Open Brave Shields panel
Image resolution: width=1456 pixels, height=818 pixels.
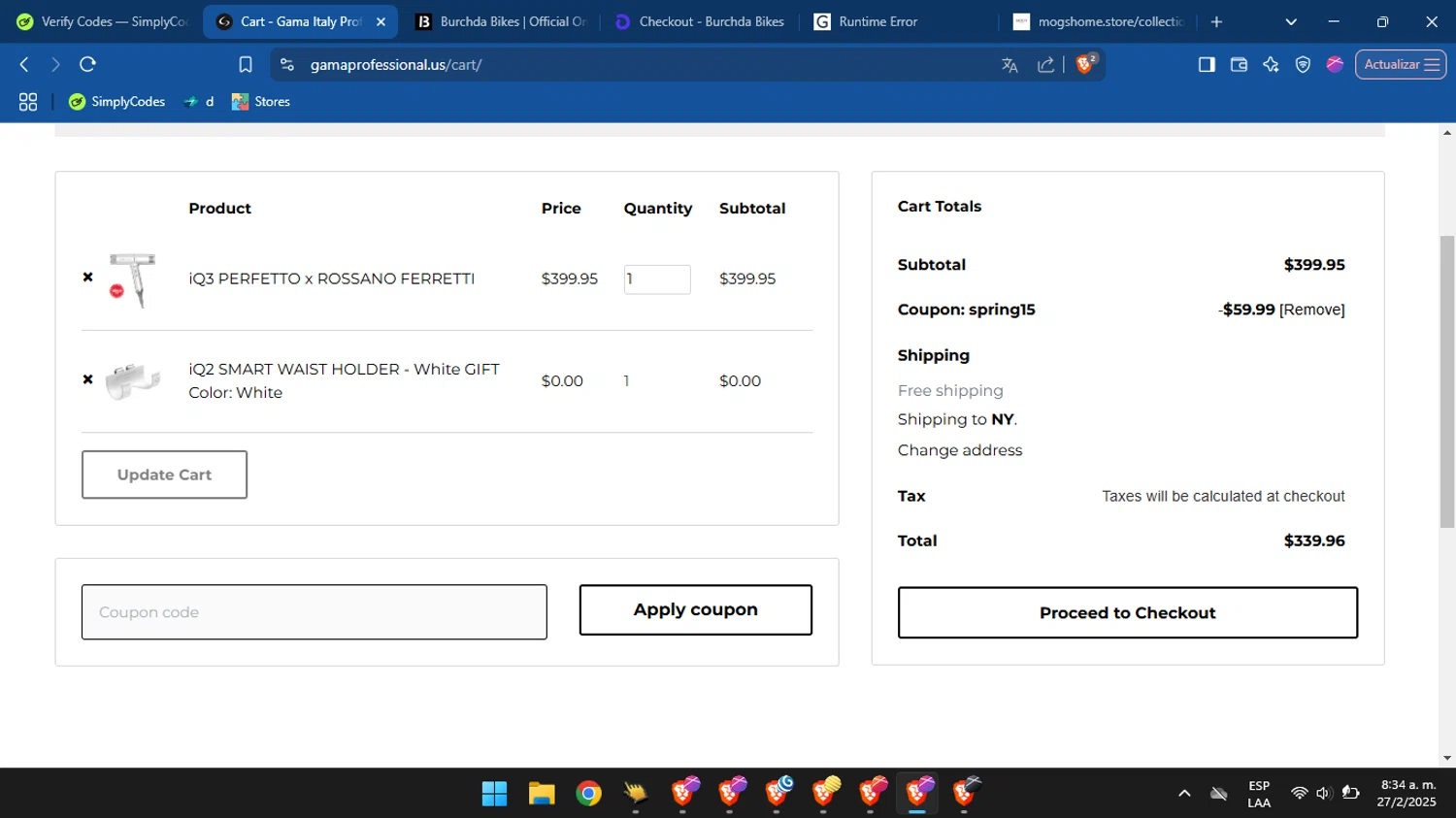click(1086, 64)
